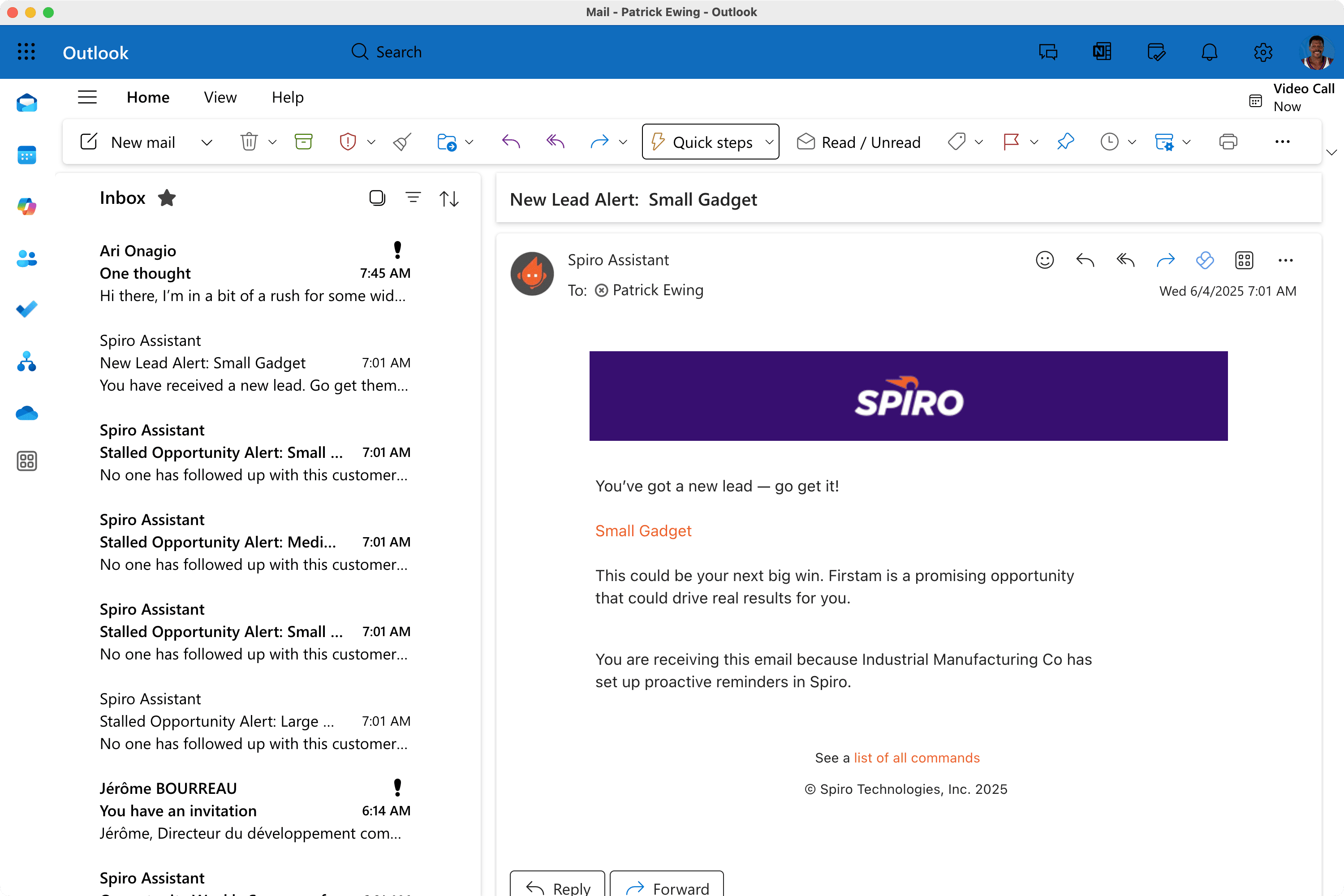Screen dimensions: 1344x896
Task: Click New mail button
Action: [128, 142]
